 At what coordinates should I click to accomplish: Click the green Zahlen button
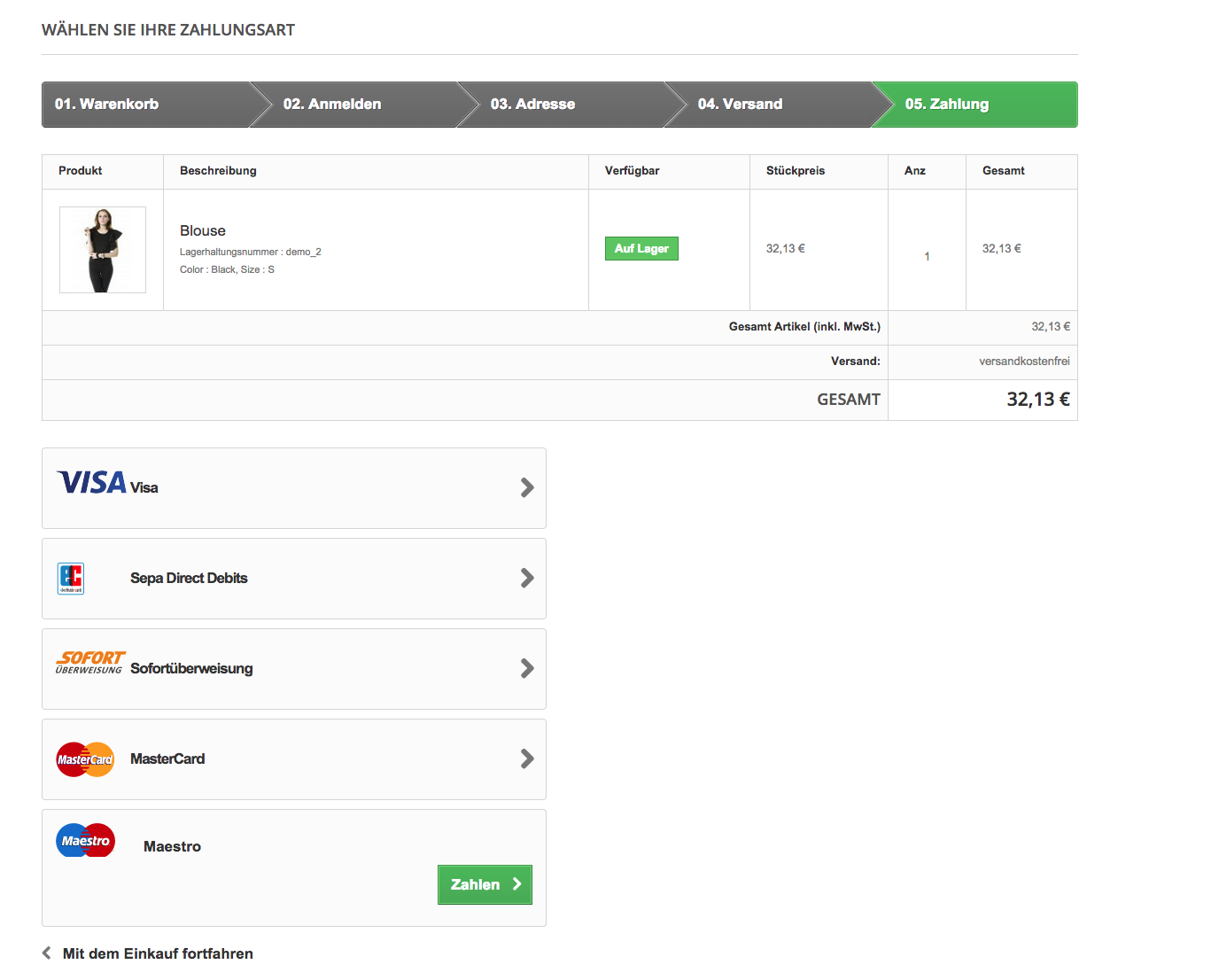tap(485, 884)
